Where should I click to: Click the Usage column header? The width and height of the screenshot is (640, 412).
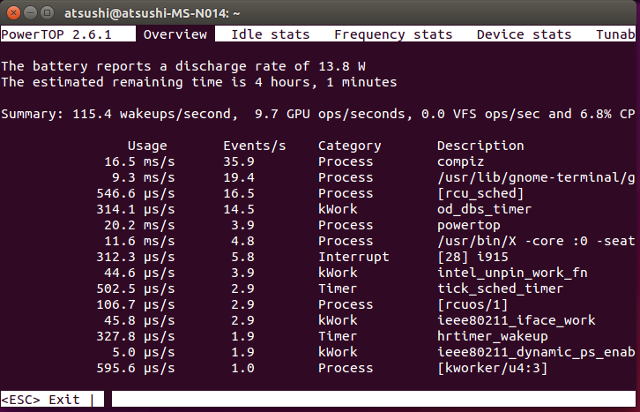[x=147, y=145]
